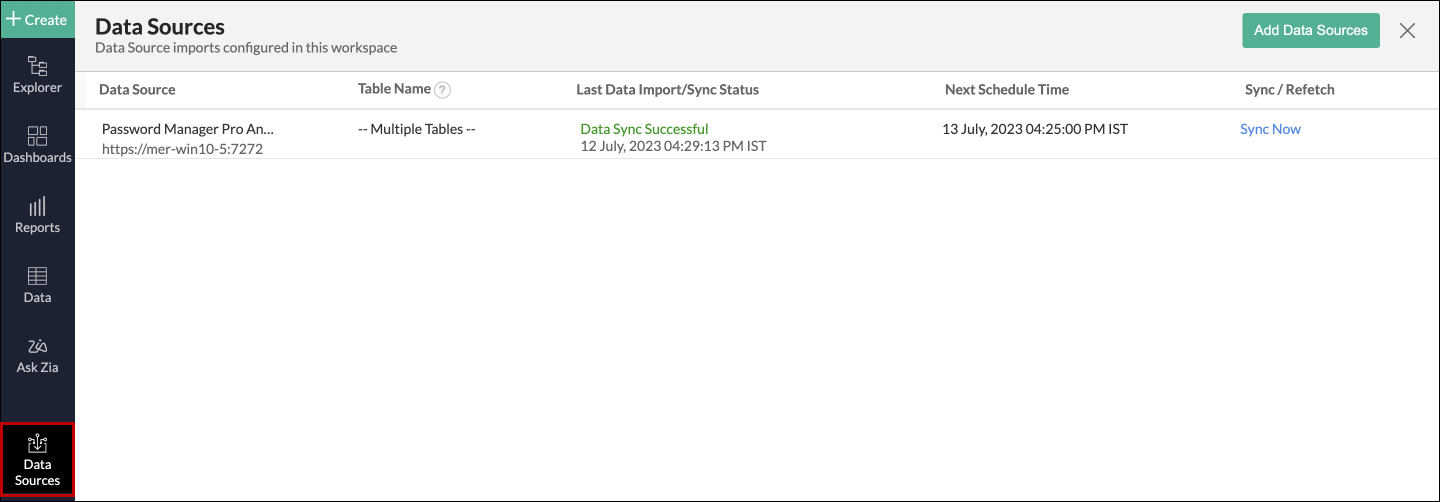Viewport: 1440px width, 502px height.
Task: Click the Data Sync Successful status
Action: tap(644, 129)
